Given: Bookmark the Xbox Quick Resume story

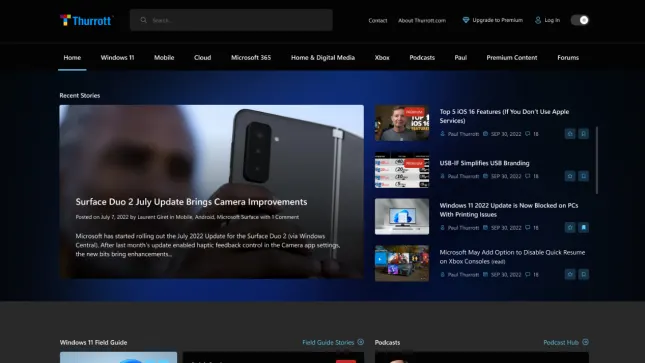Looking at the screenshot, I should [x=583, y=275].
